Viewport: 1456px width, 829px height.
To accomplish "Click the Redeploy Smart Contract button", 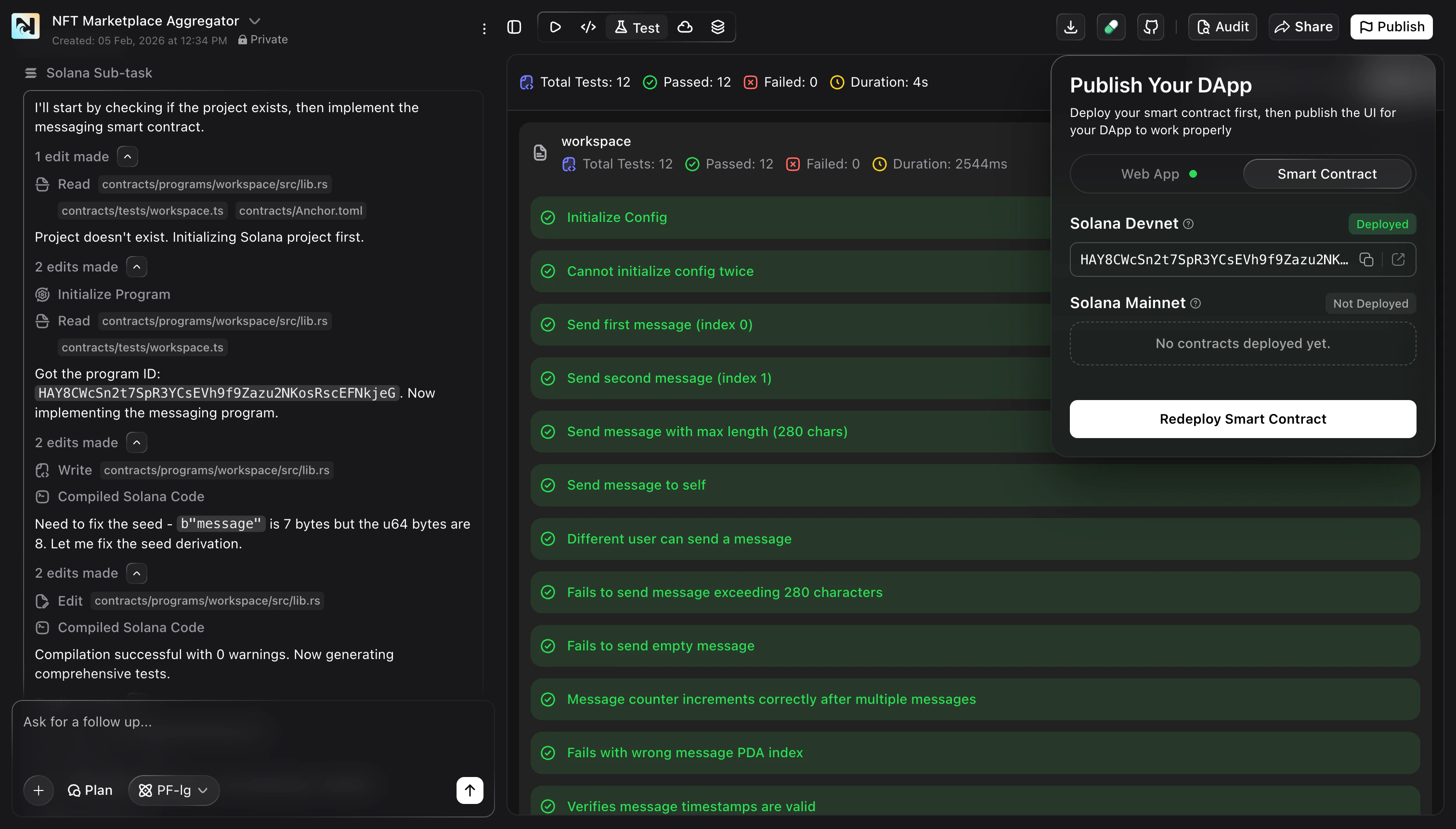I will click(x=1242, y=418).
